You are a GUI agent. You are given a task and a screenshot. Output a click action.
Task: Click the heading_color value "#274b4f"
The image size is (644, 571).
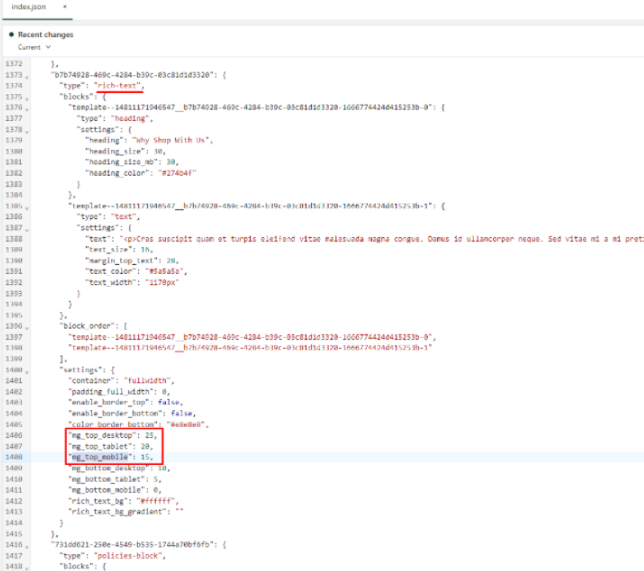click(177, 173)
